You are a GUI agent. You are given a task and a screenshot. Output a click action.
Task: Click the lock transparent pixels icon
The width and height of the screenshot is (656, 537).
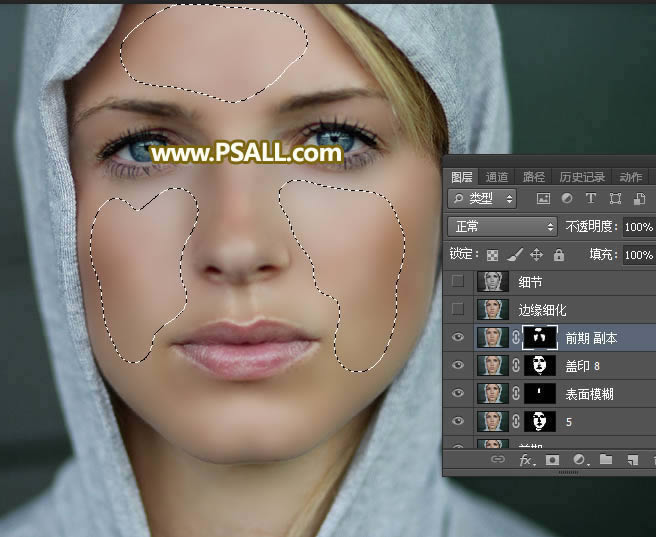(492, 255)
